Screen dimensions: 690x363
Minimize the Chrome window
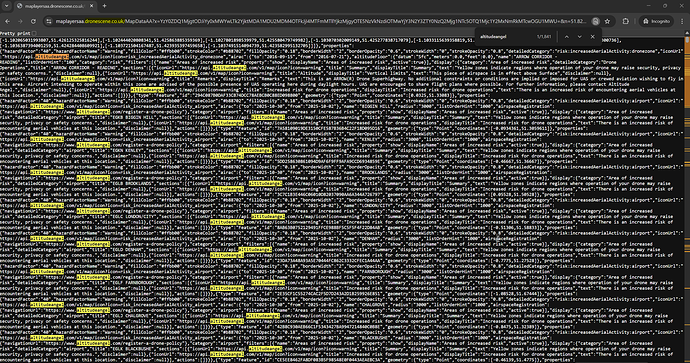[649, 6]
